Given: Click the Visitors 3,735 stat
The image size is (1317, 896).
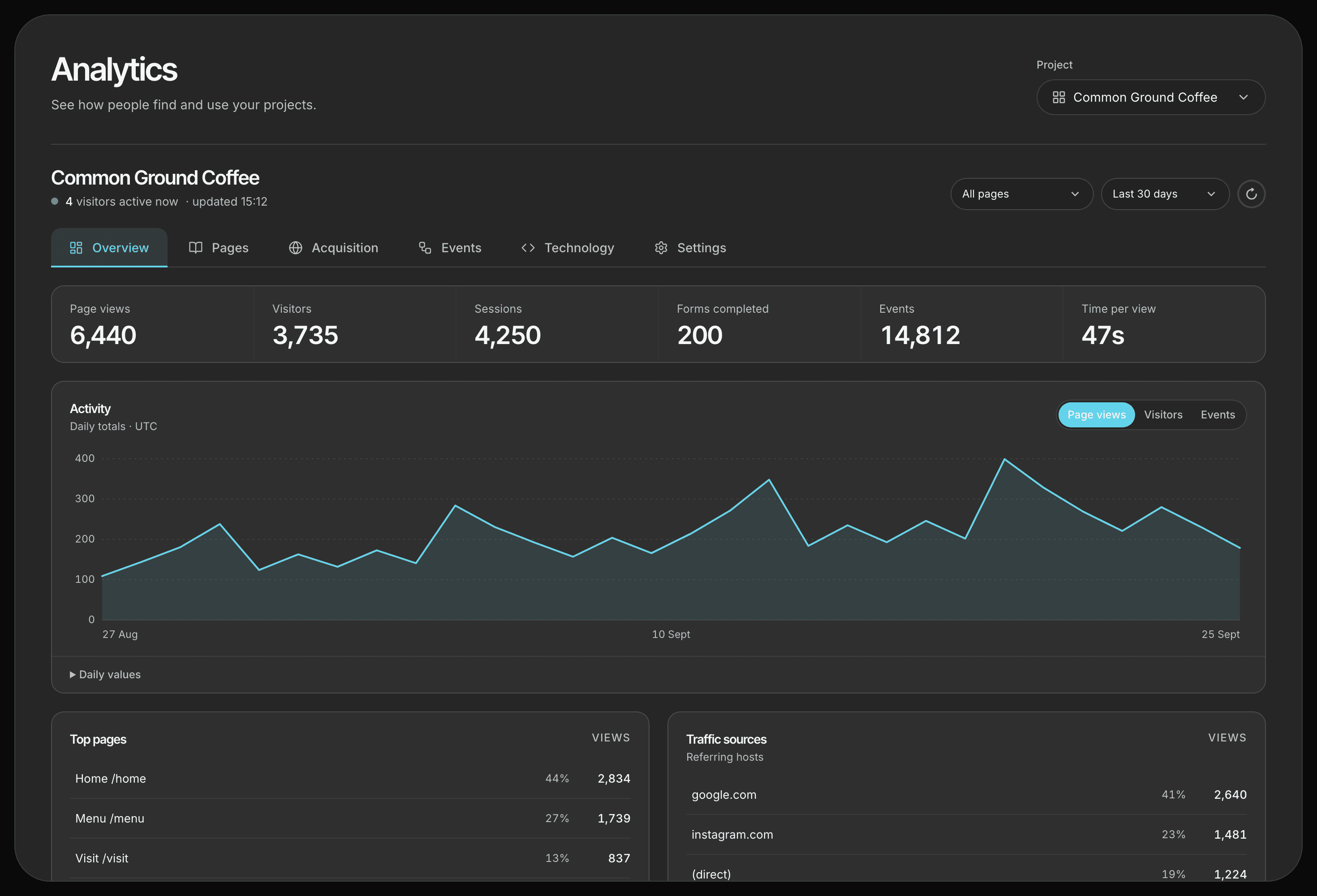Looking at the screenshot, I should pyautogui.click(x=355, y=324).
